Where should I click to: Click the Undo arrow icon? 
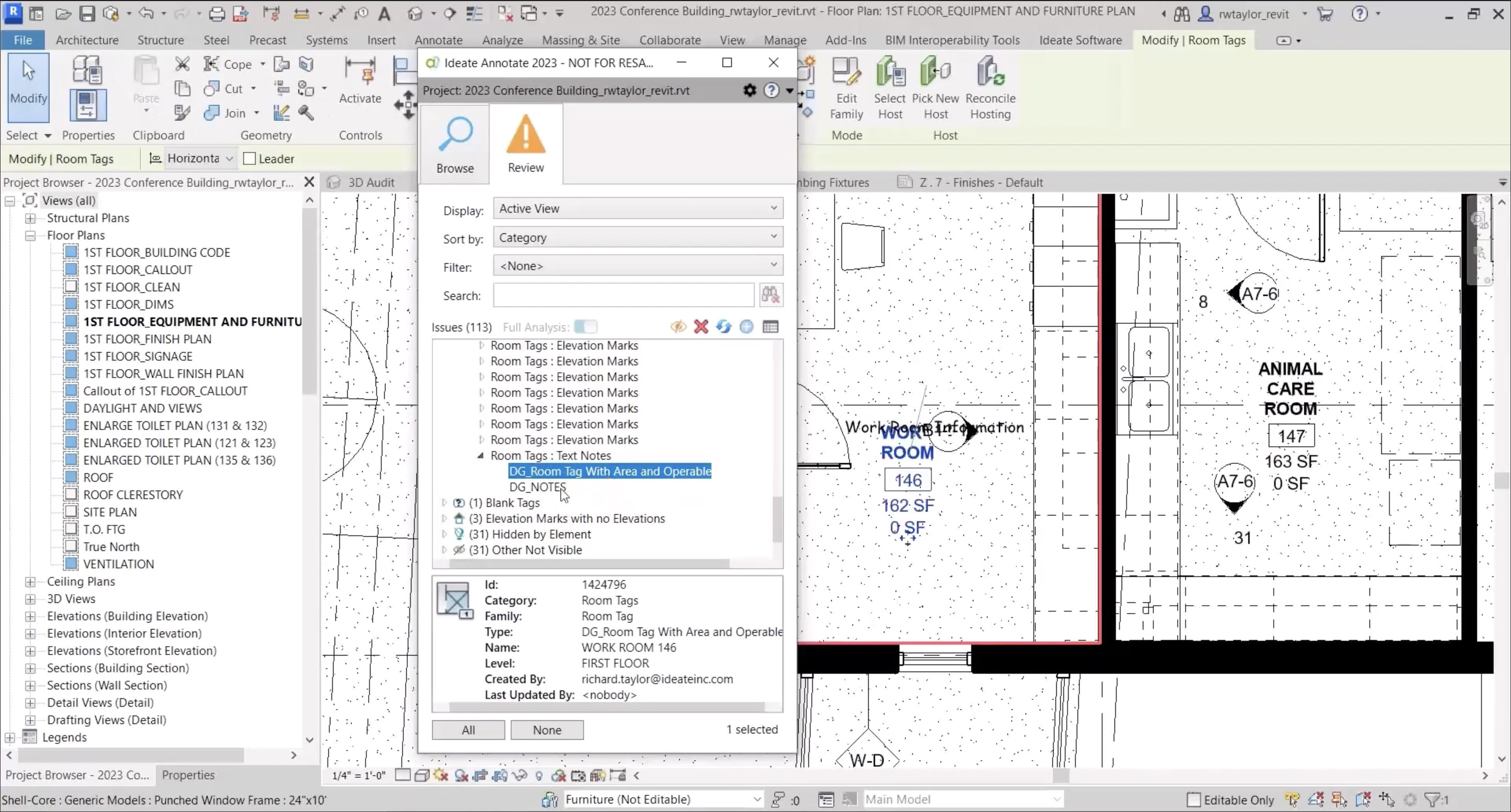point(145,13)
